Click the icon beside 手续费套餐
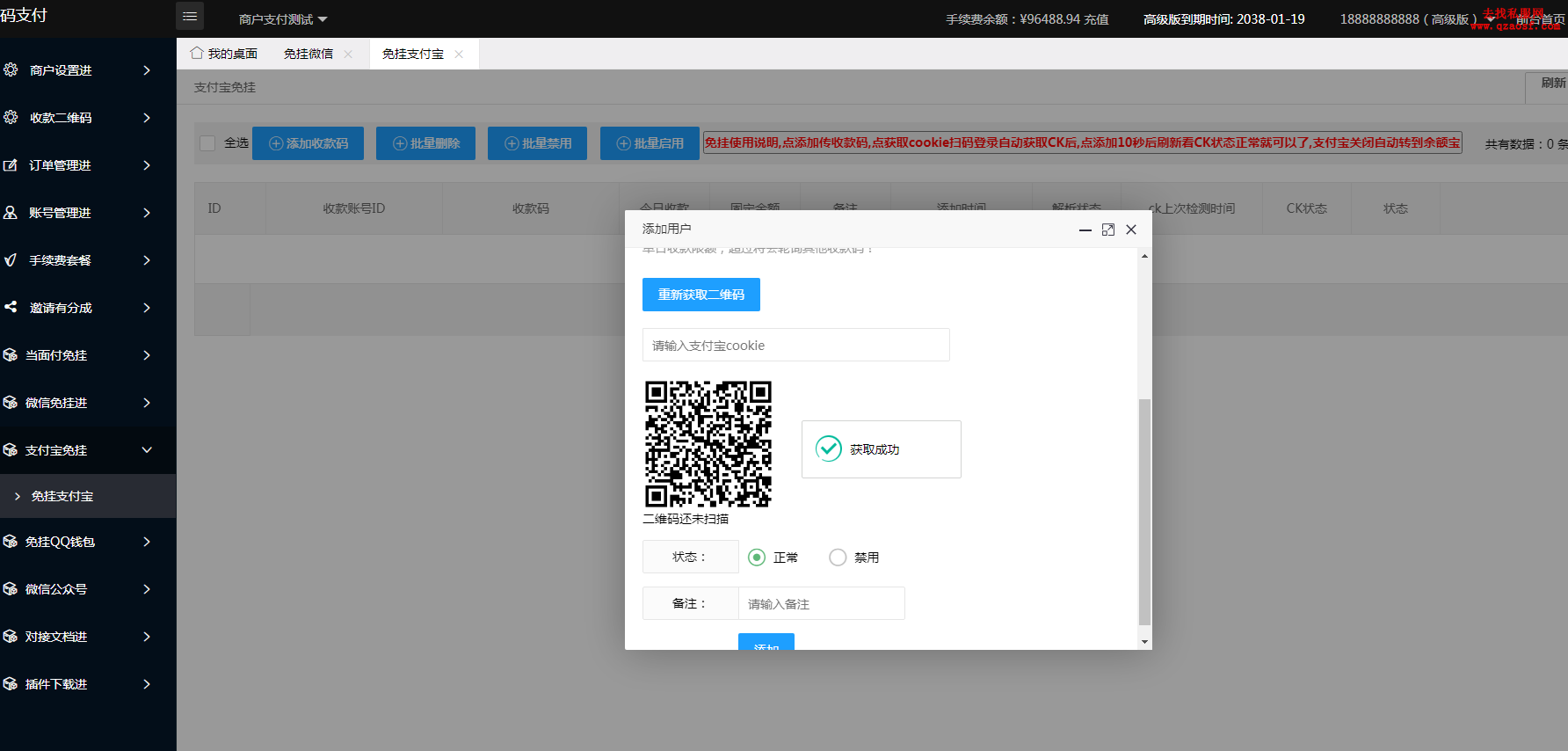 (x=11, y=259)
